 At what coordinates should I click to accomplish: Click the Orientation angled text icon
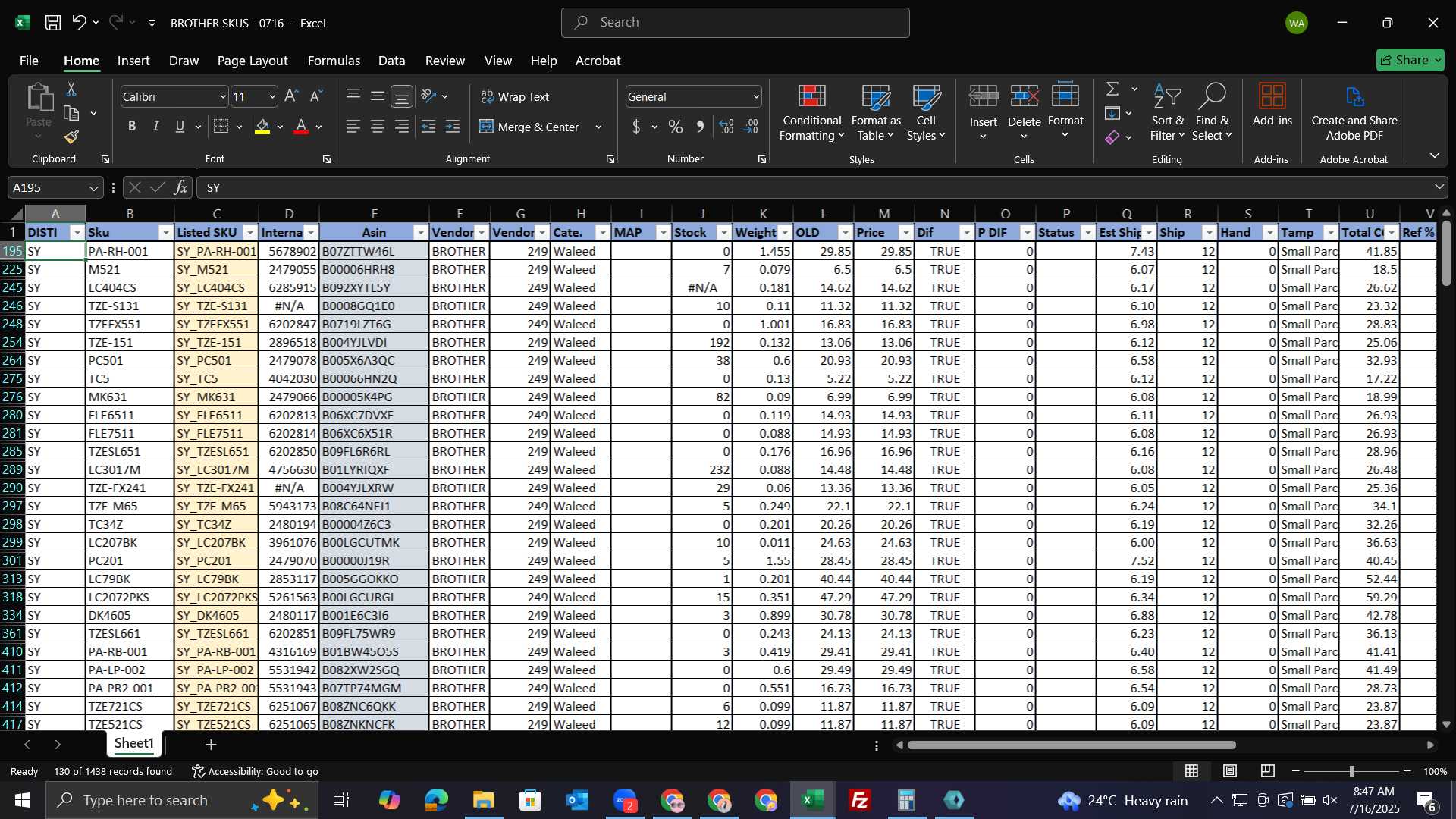428,96
